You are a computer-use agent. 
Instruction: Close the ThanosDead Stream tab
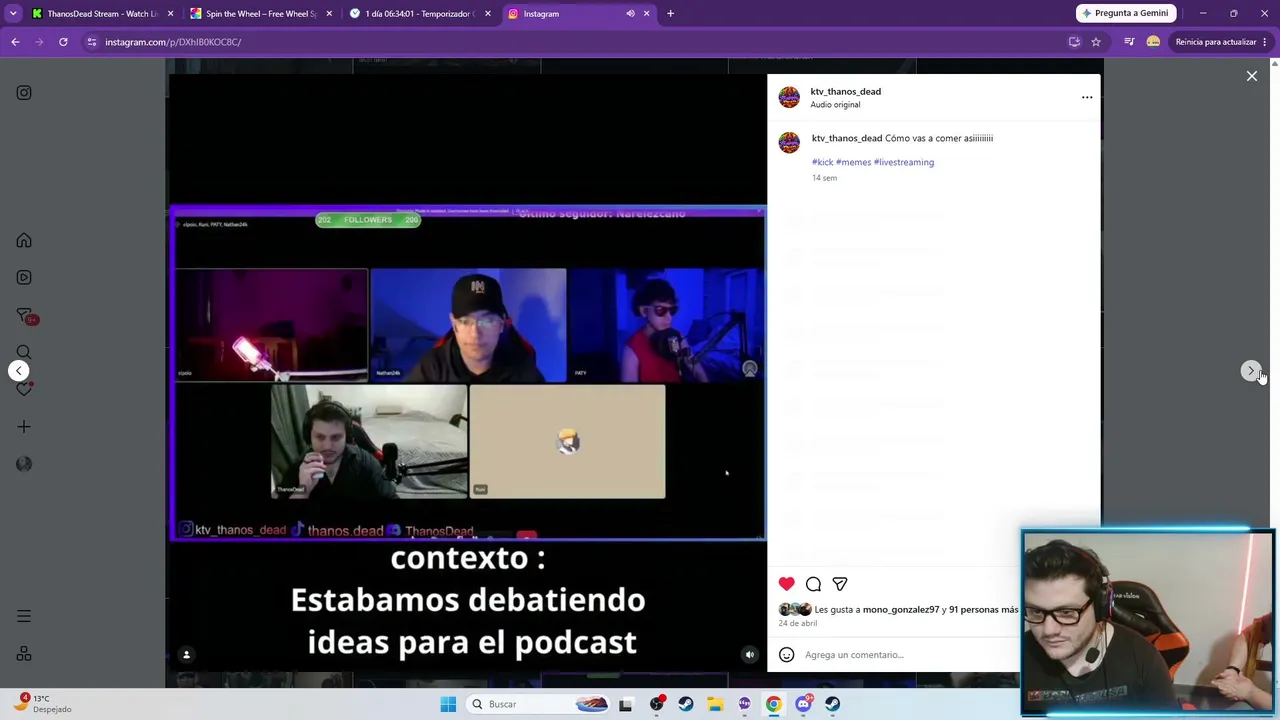[x=170, y=14]
